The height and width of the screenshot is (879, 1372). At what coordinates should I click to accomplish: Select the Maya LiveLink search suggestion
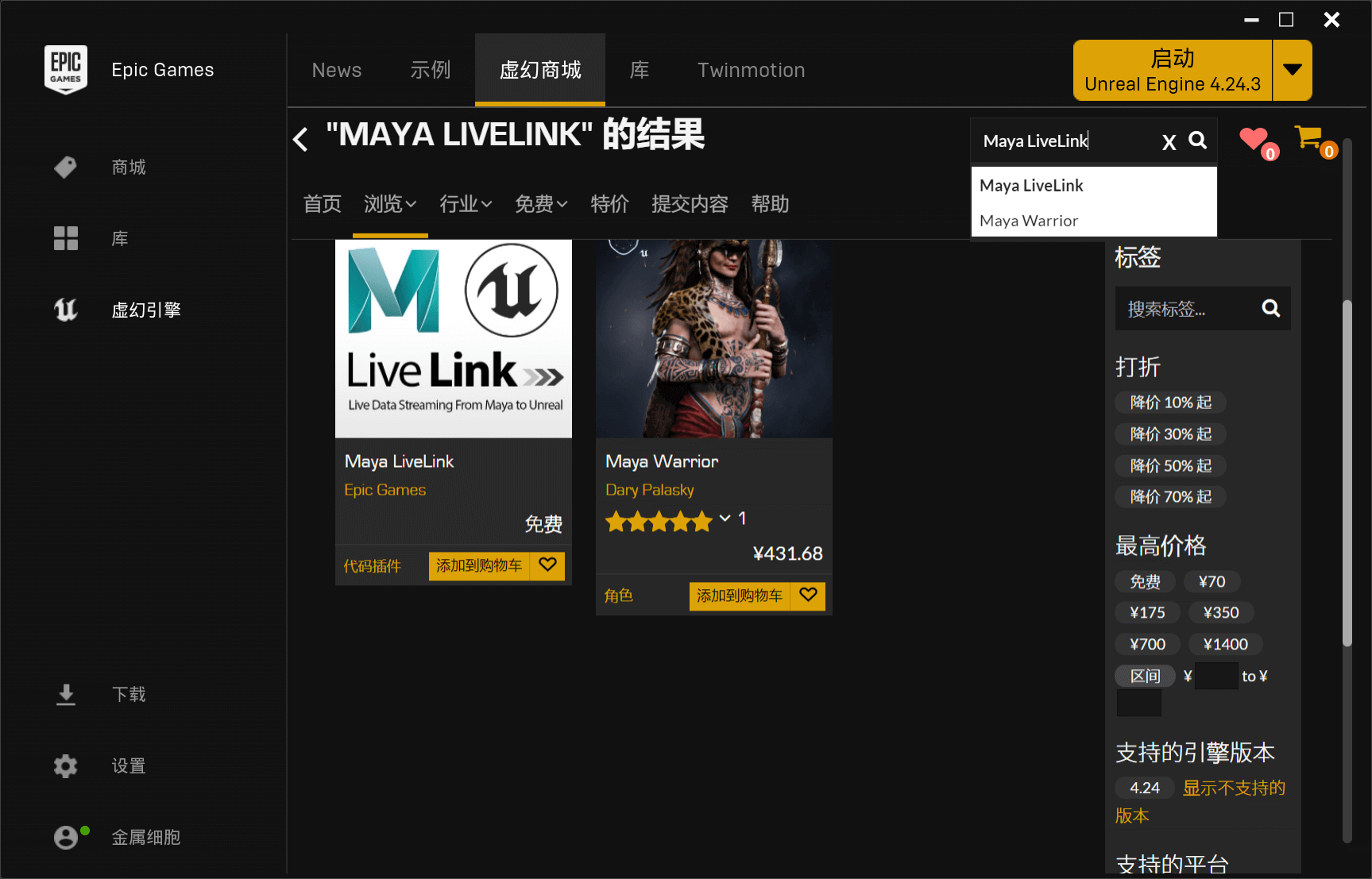point(1094,185)
